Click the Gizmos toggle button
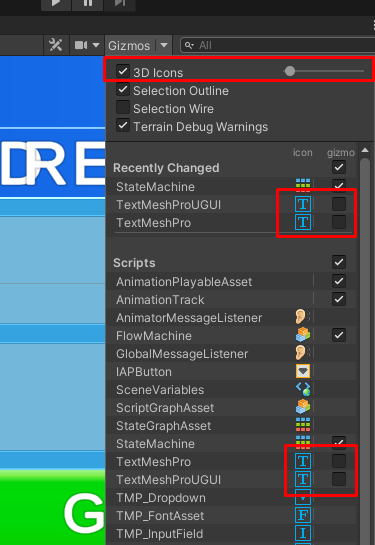 click(x=130, y=45)
